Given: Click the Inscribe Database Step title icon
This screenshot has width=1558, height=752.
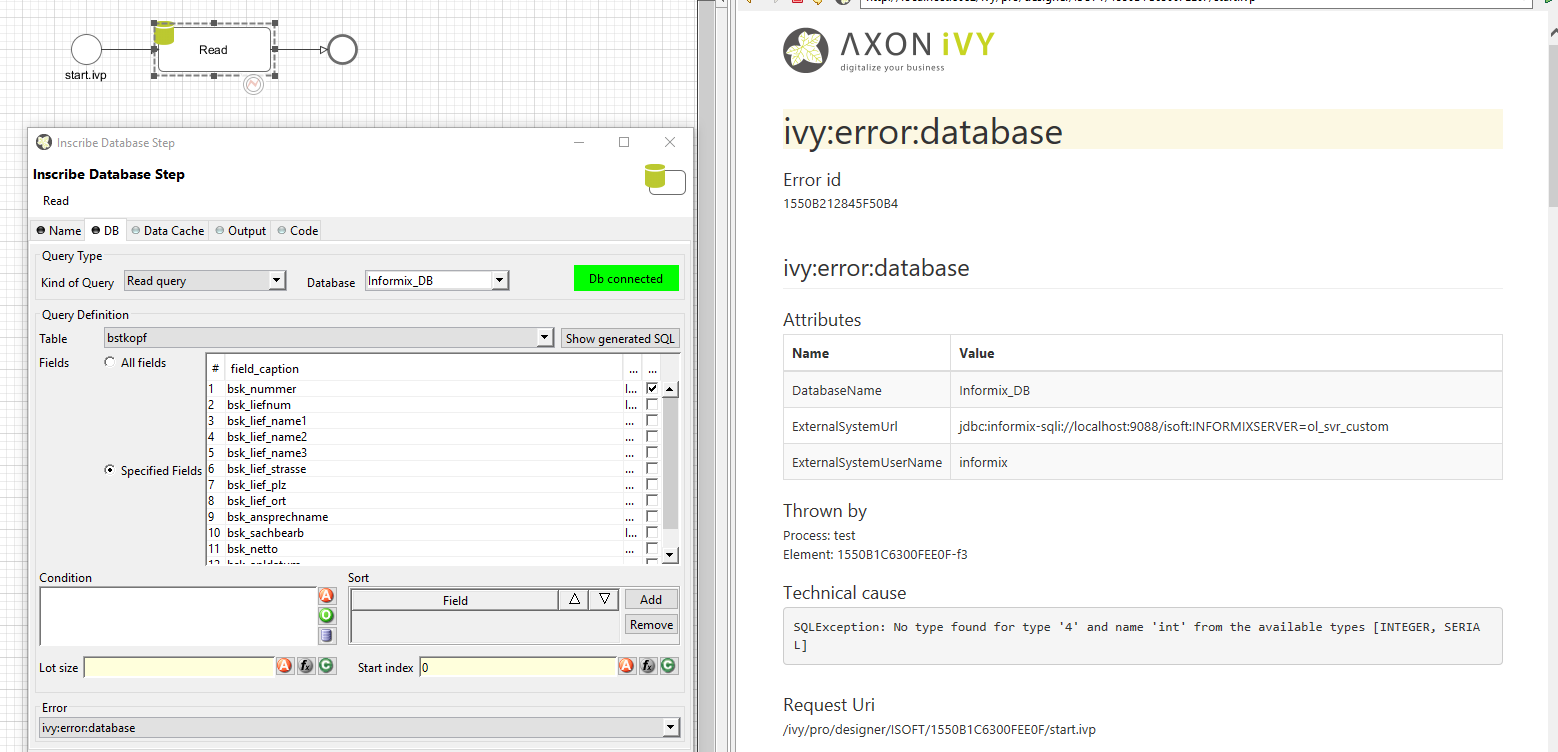Looking at the screenshot, I should coord(44,142).
